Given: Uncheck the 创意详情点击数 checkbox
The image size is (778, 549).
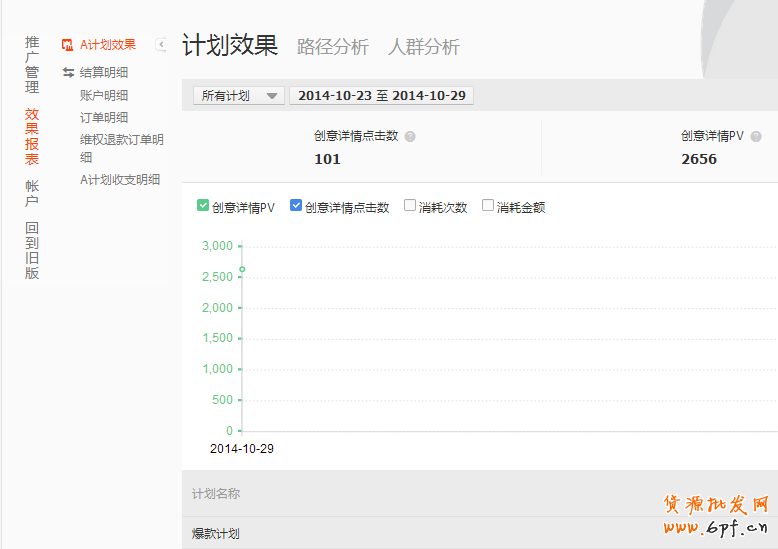Looking at the screenshot, I should tap(296, 206).
